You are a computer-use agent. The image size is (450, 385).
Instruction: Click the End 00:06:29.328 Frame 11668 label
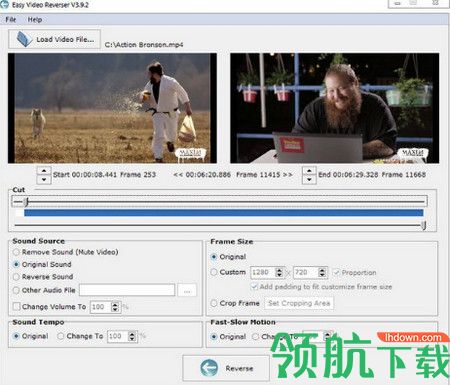click(x=372, y=174)
